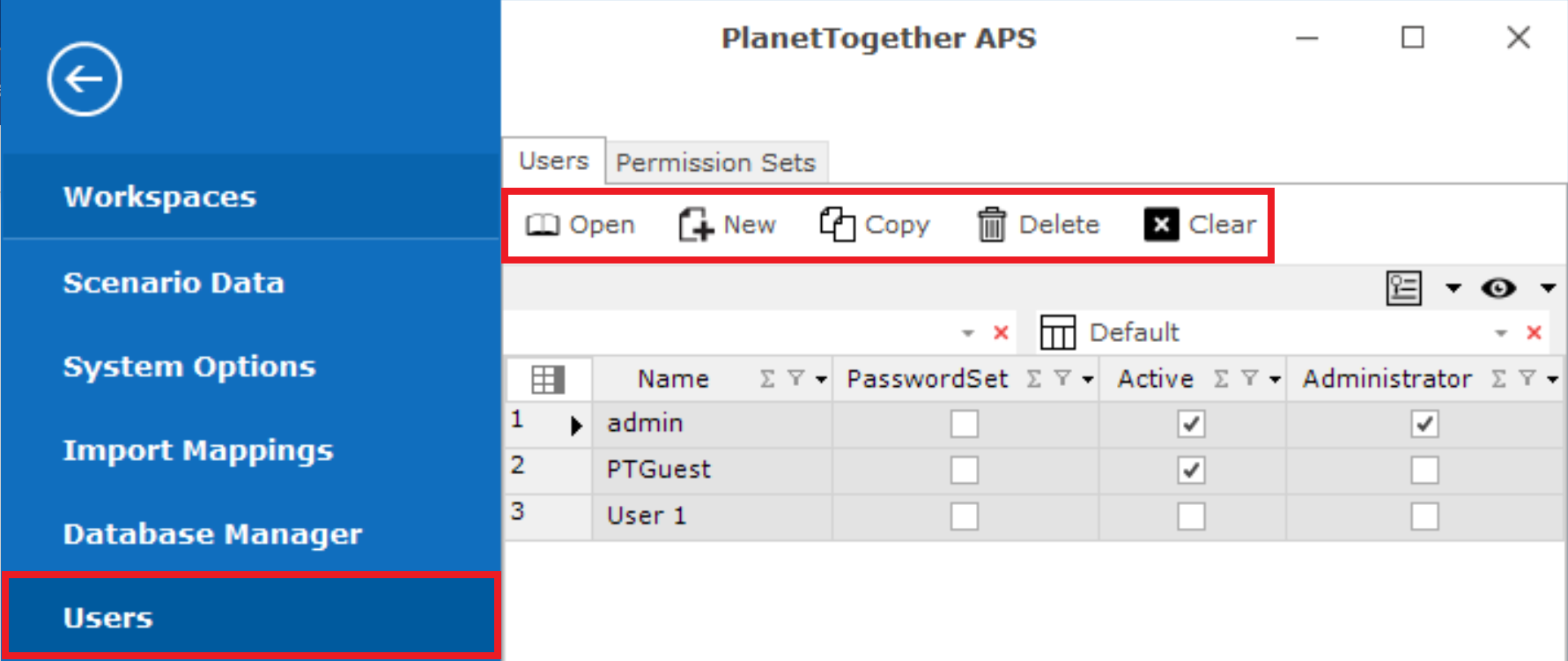Screen dimensions: 1568x661
Task: Expand the left filter combo box arrow
Action: 968,333
